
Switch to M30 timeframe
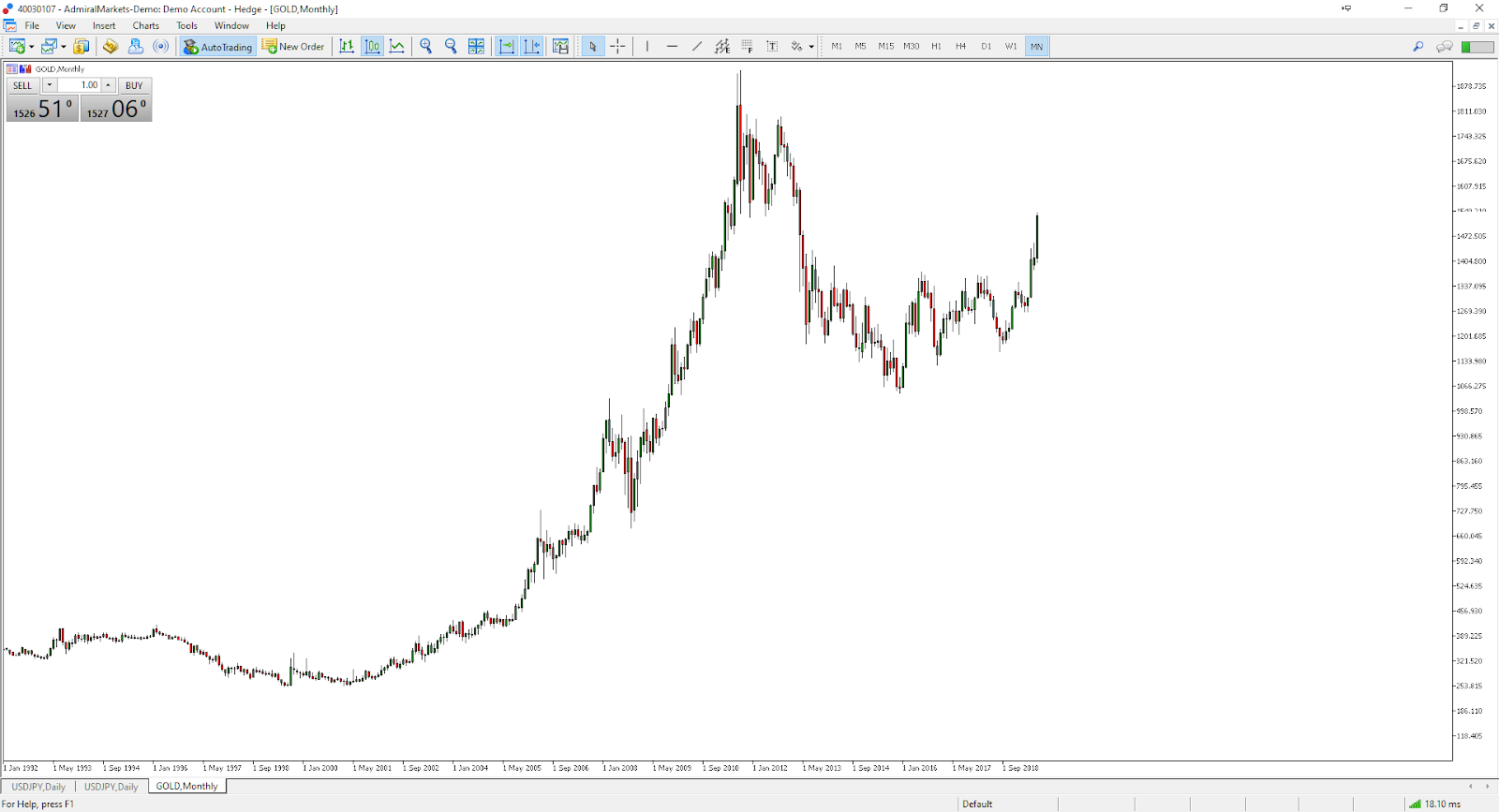click(911, 46)
